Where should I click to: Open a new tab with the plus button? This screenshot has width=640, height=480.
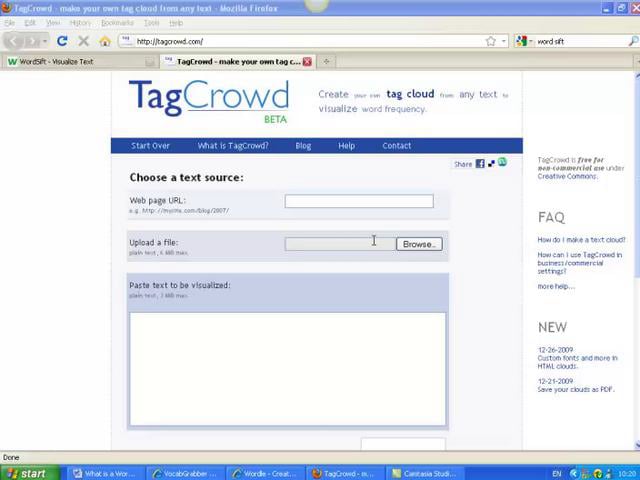326,62
